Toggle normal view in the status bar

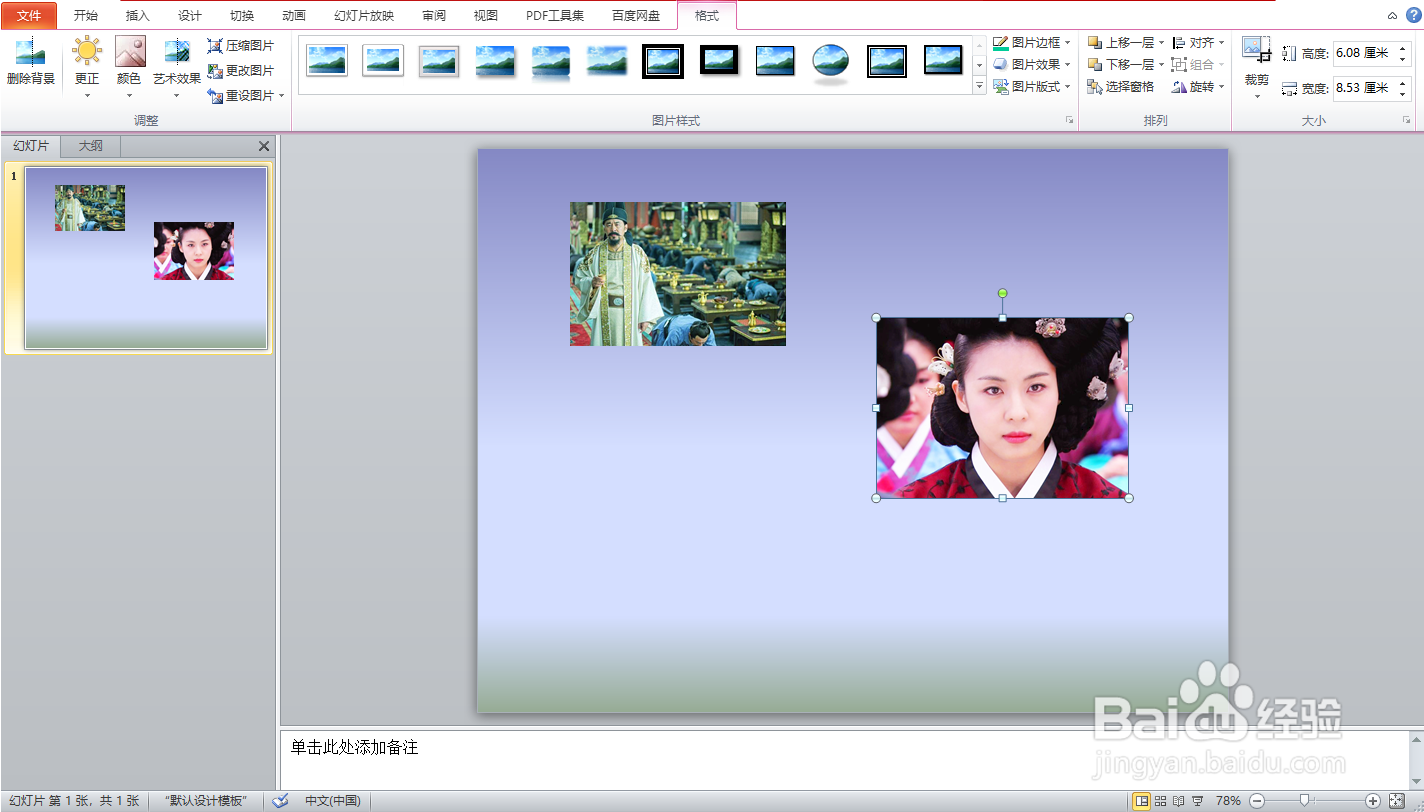[1141, 801]
